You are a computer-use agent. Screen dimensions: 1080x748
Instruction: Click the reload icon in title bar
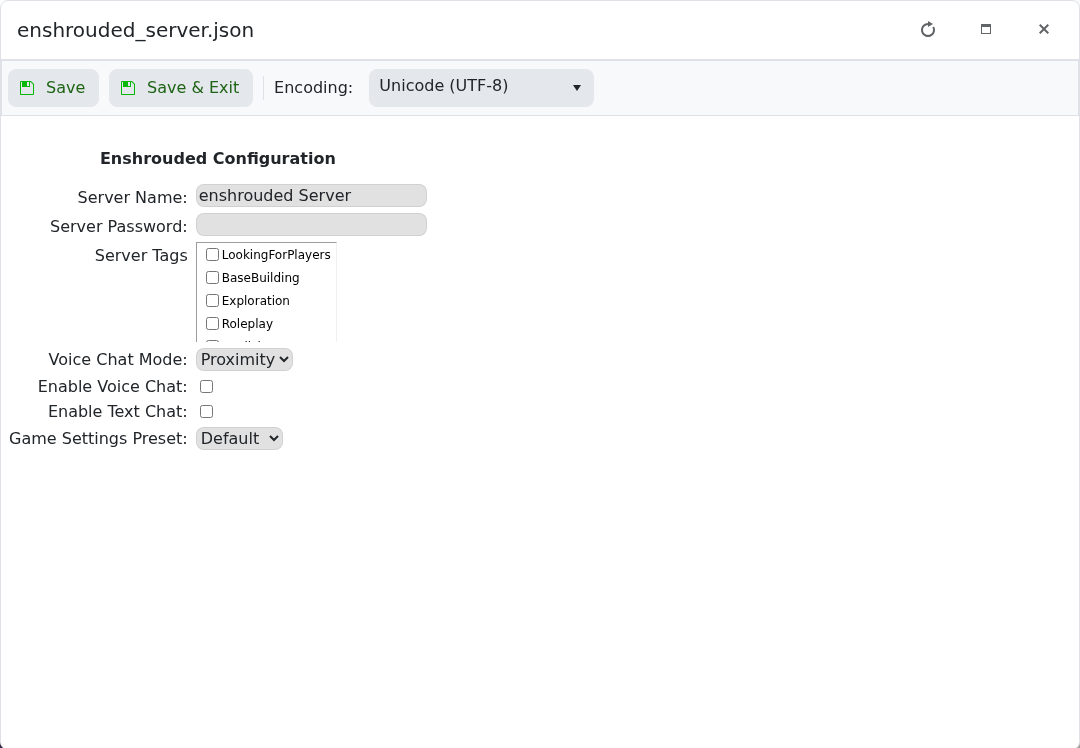[x=928, y=30]
